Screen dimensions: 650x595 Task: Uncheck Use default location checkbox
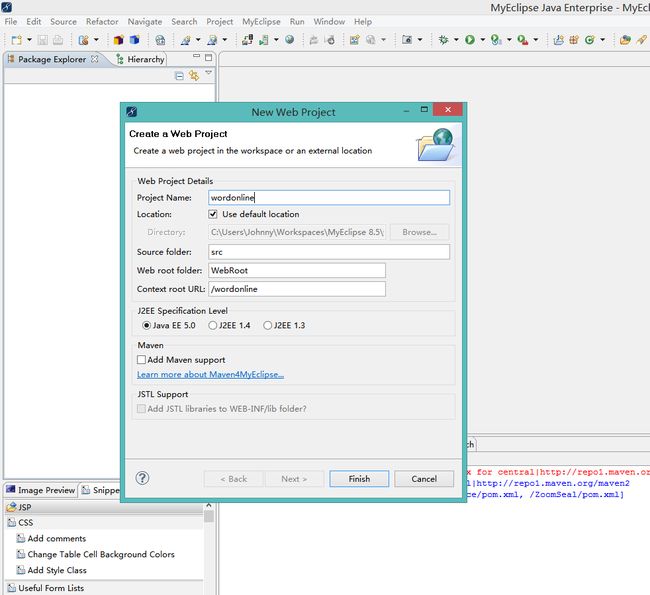tap(213, 214)
